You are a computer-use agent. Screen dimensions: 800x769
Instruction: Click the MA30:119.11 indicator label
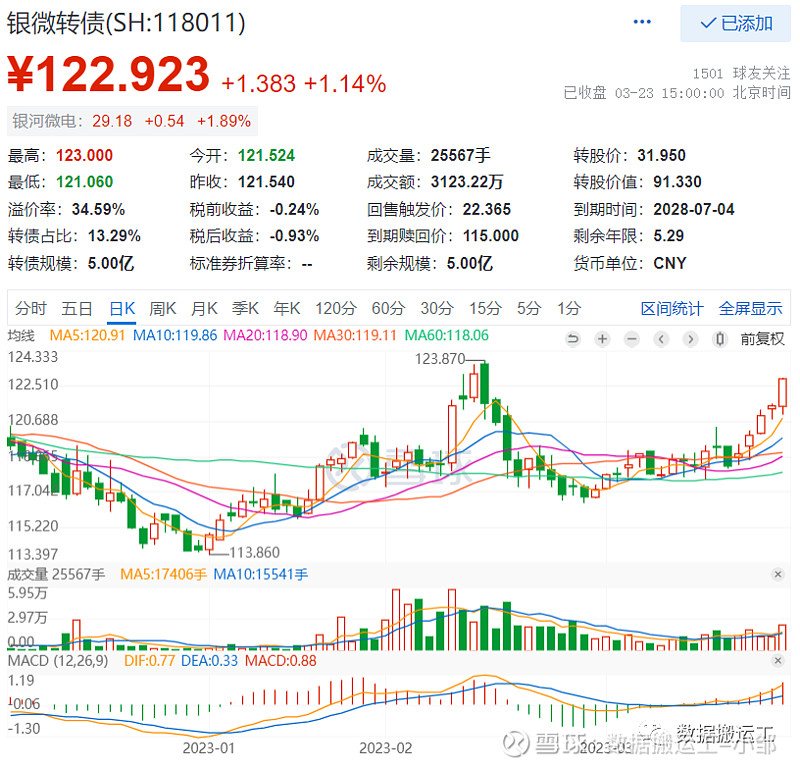(x=355, y=336)
